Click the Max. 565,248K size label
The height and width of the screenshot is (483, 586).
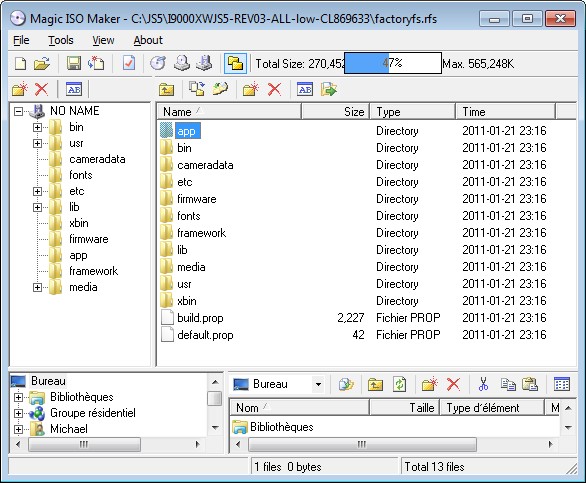478,64
